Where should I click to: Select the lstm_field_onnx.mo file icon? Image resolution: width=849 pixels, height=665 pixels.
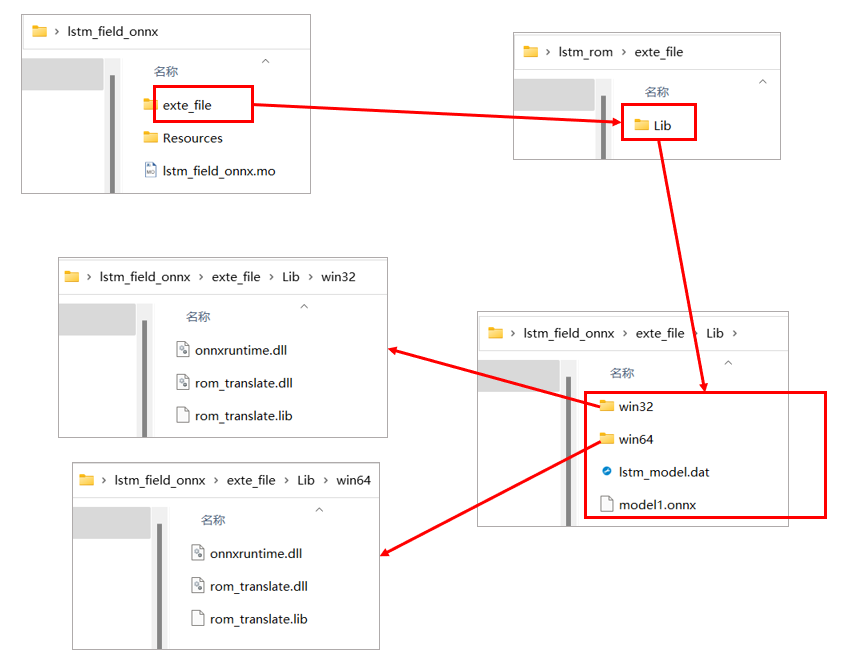tap(150, 171)
